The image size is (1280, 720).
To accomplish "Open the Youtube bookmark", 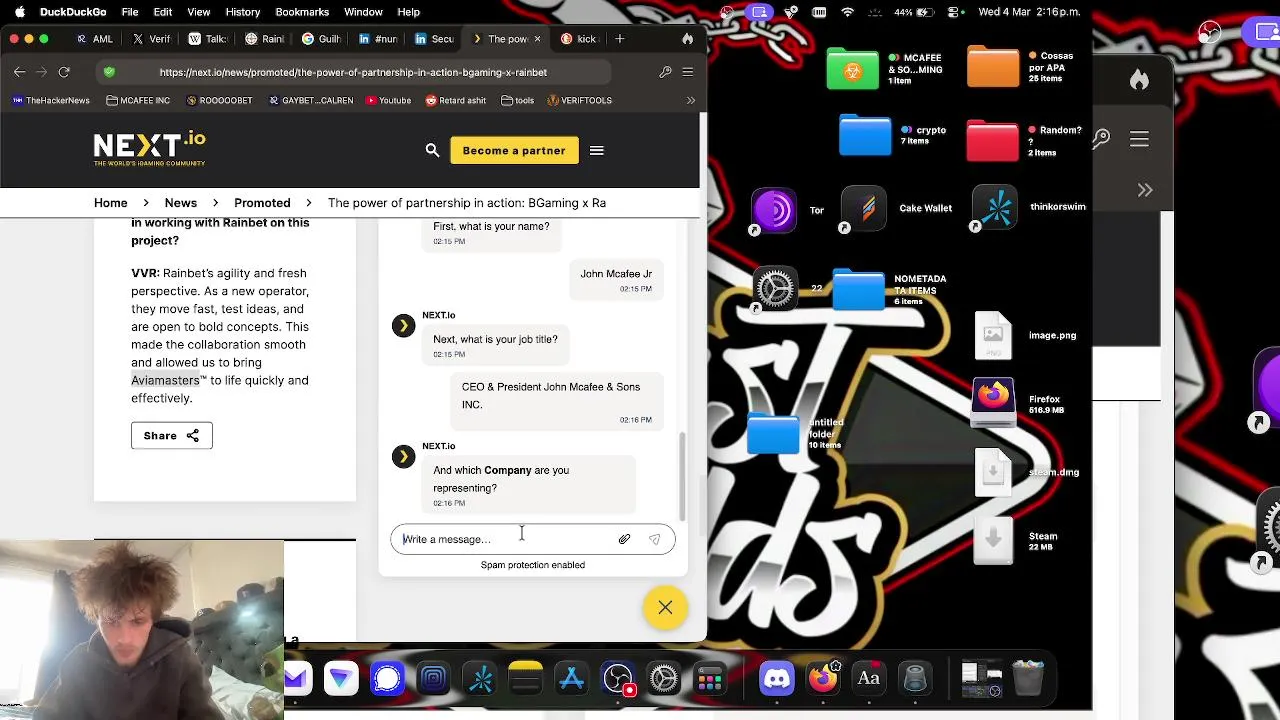I will [x=388, y=100].
